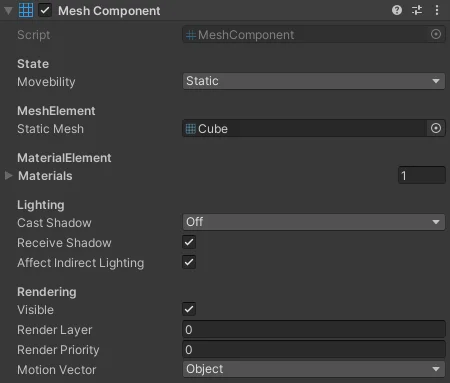Click the Static Mesh property label

point(50,129)
